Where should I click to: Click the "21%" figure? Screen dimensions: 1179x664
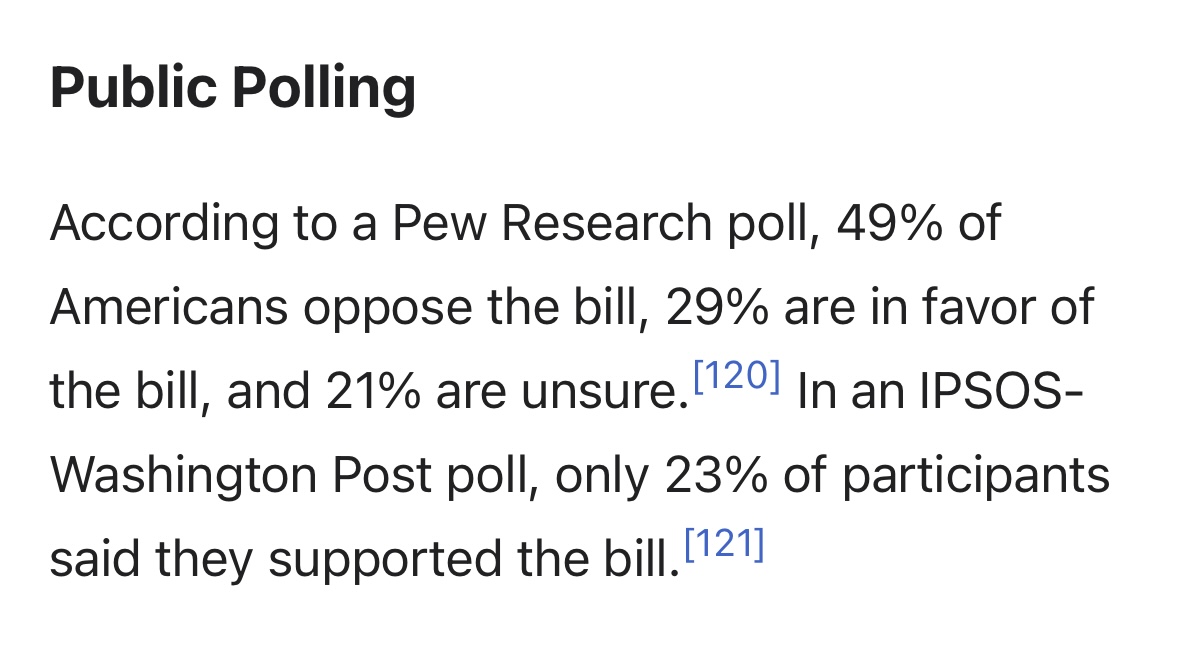tap(373, 392)
